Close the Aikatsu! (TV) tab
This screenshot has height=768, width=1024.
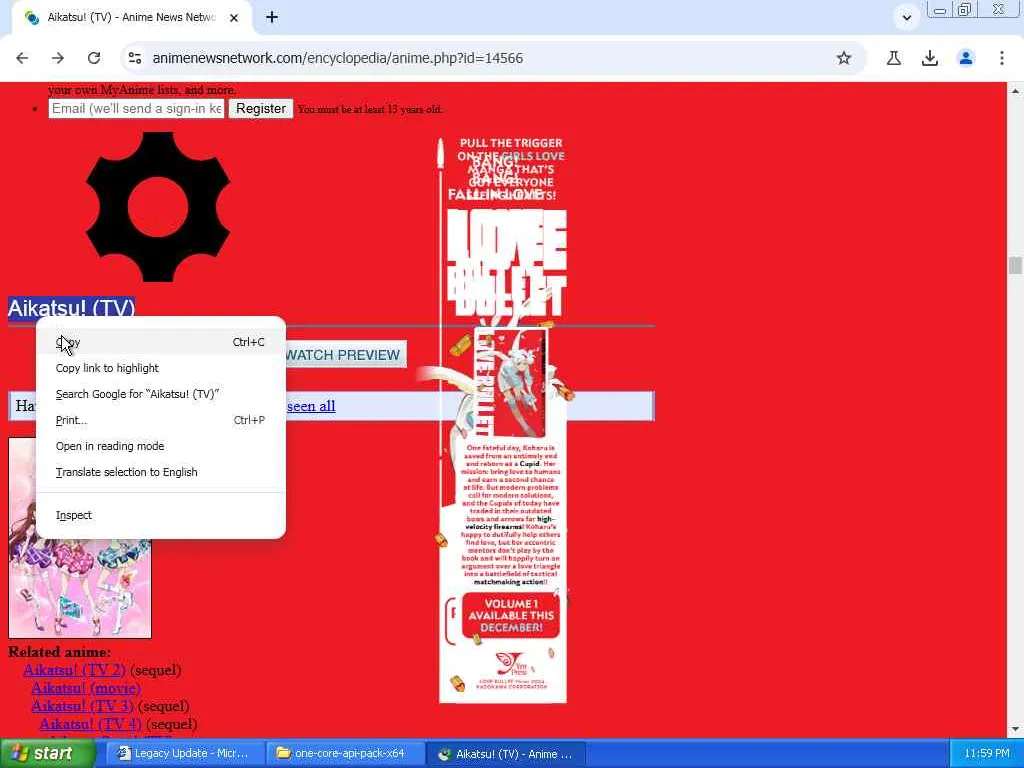pyautogui.click(x=234, y=18)
